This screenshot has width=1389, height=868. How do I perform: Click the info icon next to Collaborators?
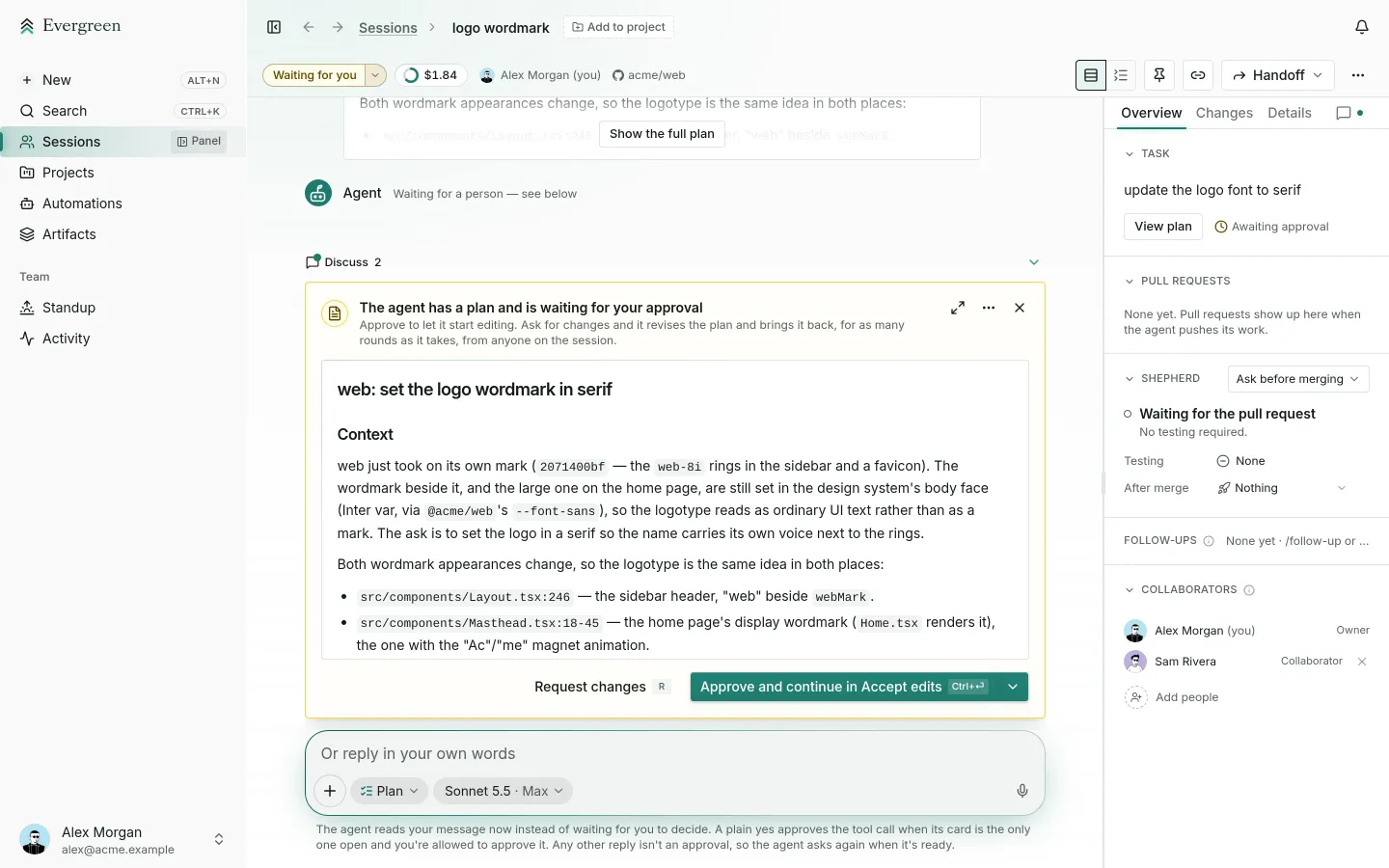click(x=1249, y=590)
